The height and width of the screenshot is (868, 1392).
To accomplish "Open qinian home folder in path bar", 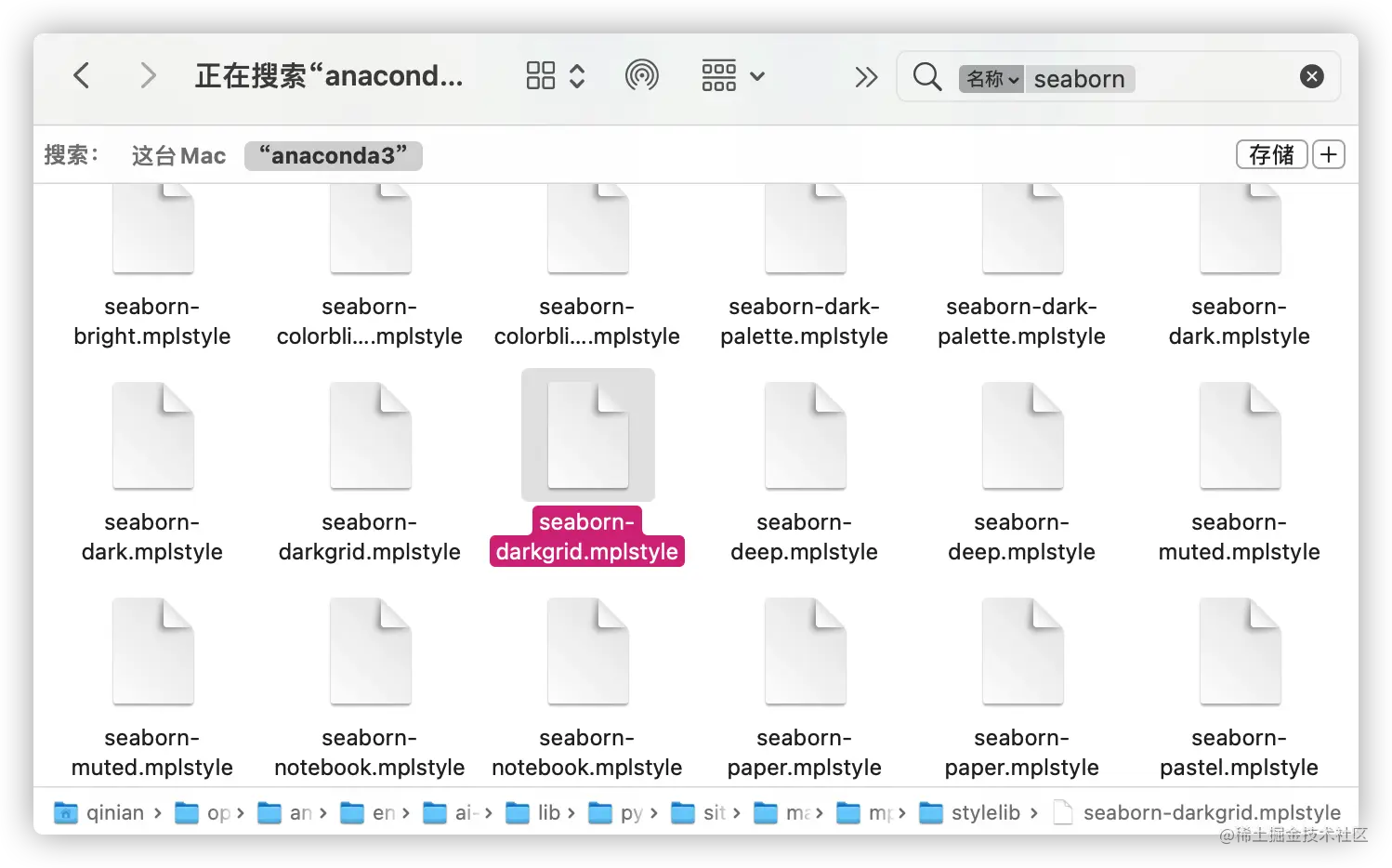I will [x=99, y=813].
